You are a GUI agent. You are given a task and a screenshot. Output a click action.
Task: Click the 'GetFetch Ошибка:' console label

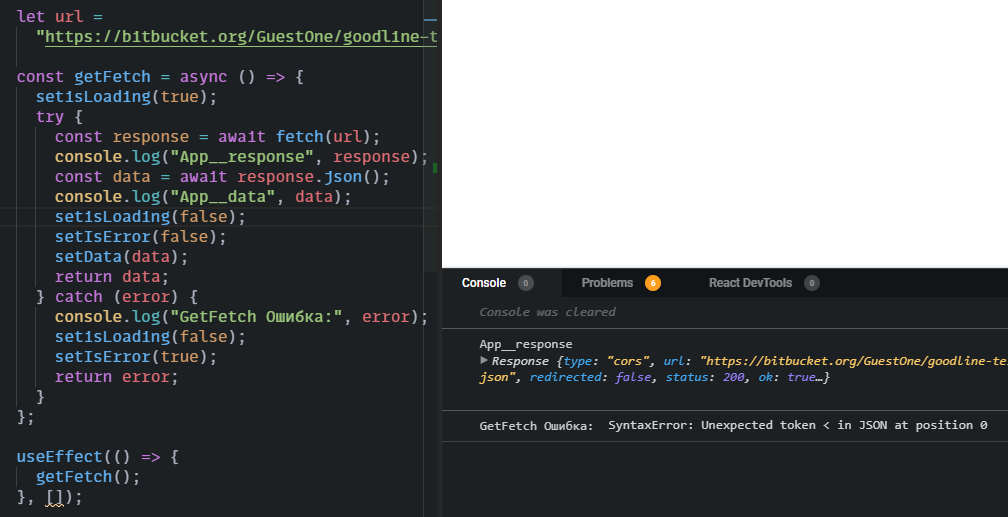pyautogui.click(x=536, y=426)
